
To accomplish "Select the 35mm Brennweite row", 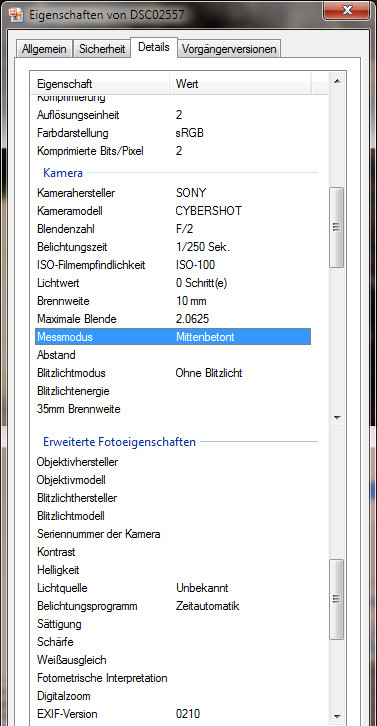I will pyautogui.click(x=173, y=409).
